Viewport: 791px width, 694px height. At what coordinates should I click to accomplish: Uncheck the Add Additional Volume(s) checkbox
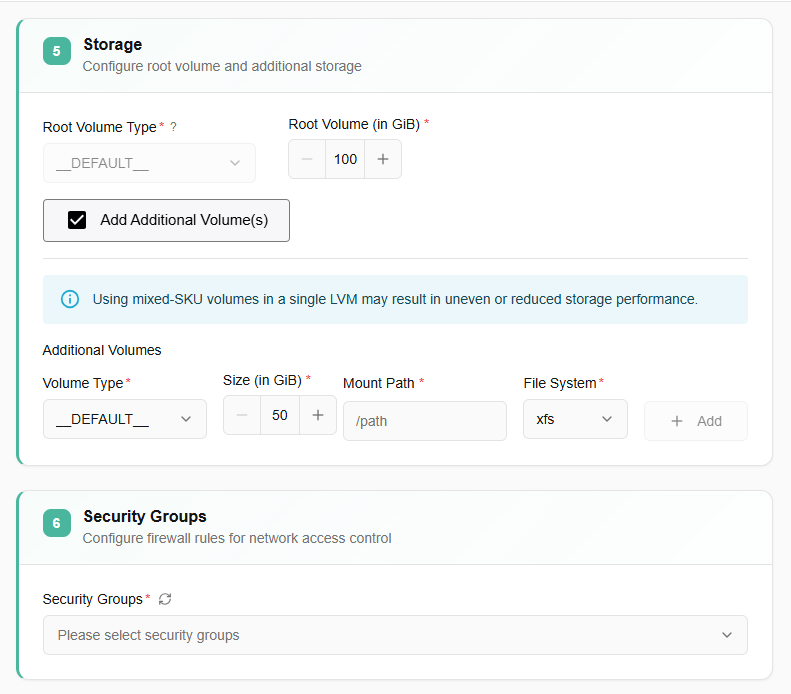[77, 220]
